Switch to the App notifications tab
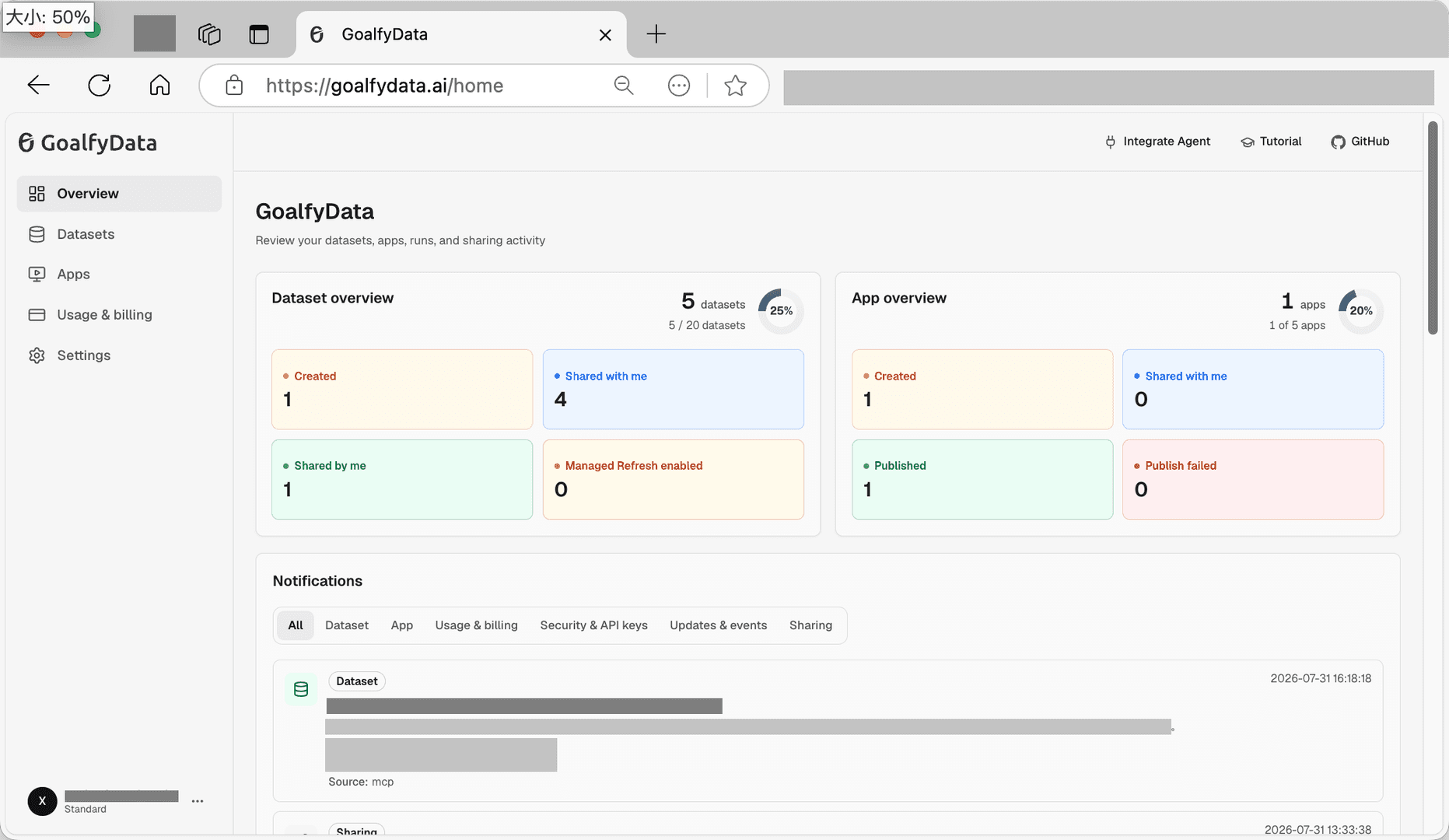1449x840 pixels. coord(402,625)
